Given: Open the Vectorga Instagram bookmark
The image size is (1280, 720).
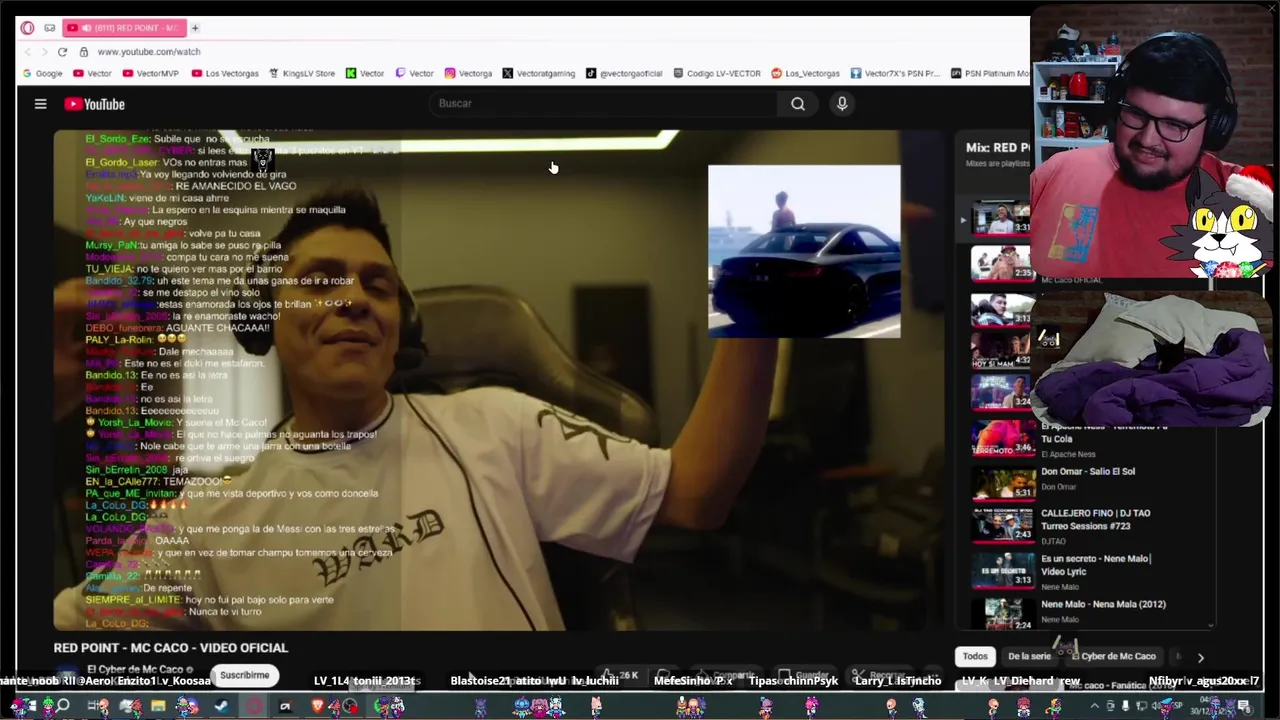Looking at the screenshot, I should point(468,73).
